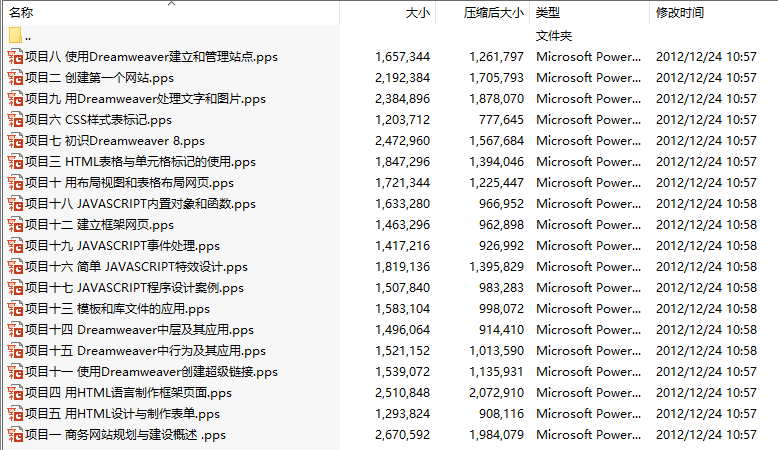Click compressed size value 926,992

tap(501, 246)
